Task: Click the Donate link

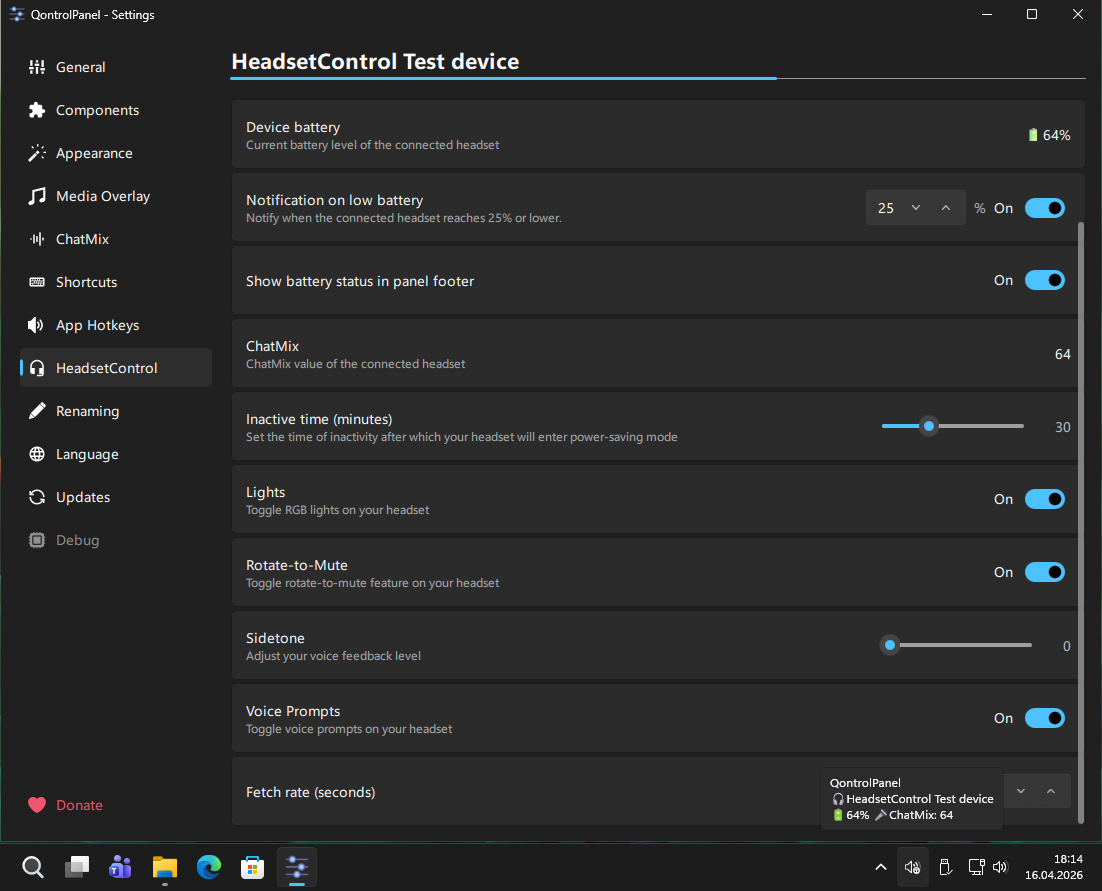Action: pyautogui.click(x=79, y=805)
